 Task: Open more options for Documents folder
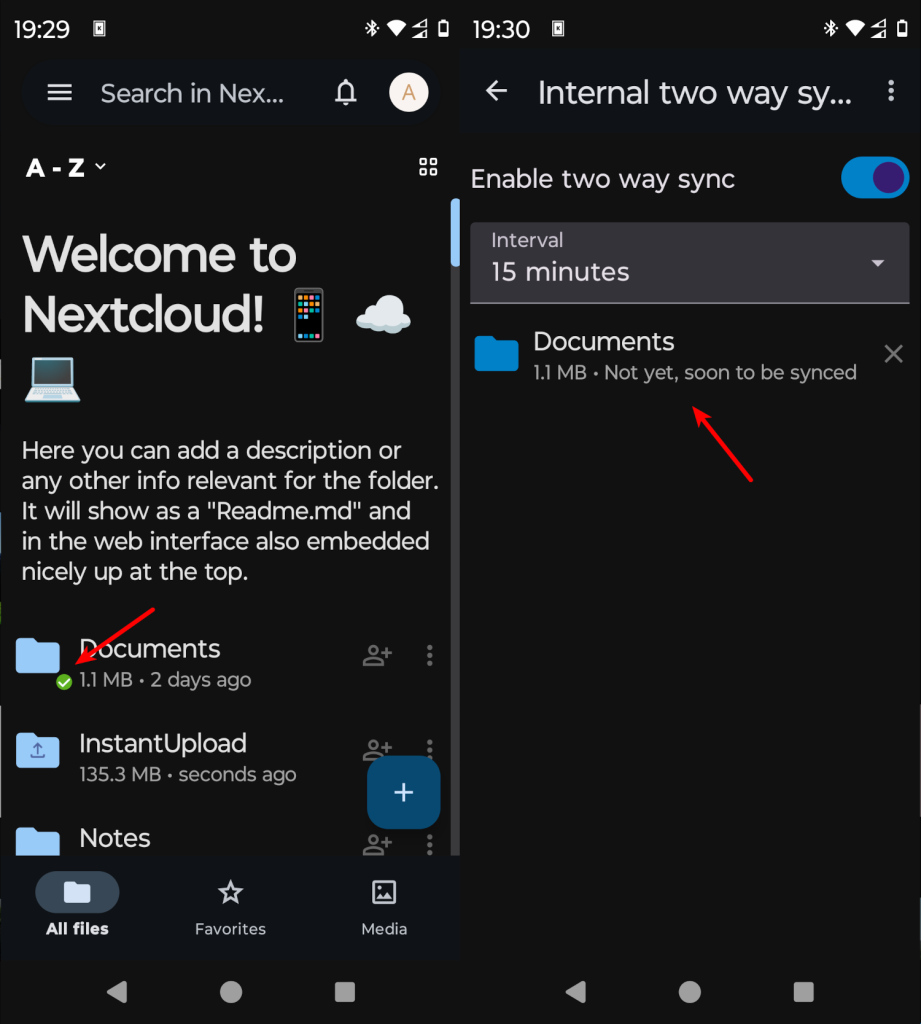429,655
